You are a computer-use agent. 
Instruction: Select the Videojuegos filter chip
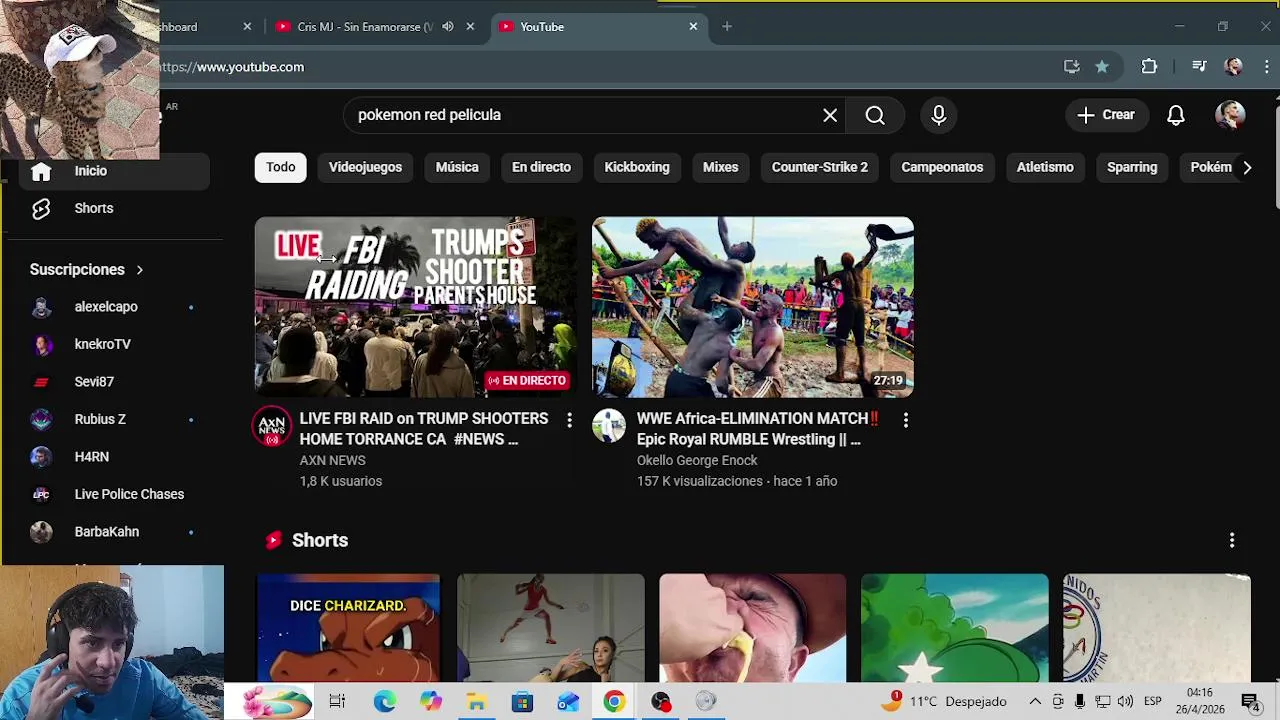click(x=365, y=167)
